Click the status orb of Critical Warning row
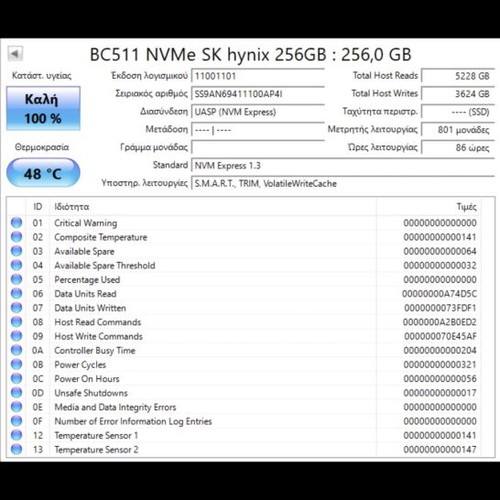This screenshot has height=500, width=500. click(x=16, y=223)
